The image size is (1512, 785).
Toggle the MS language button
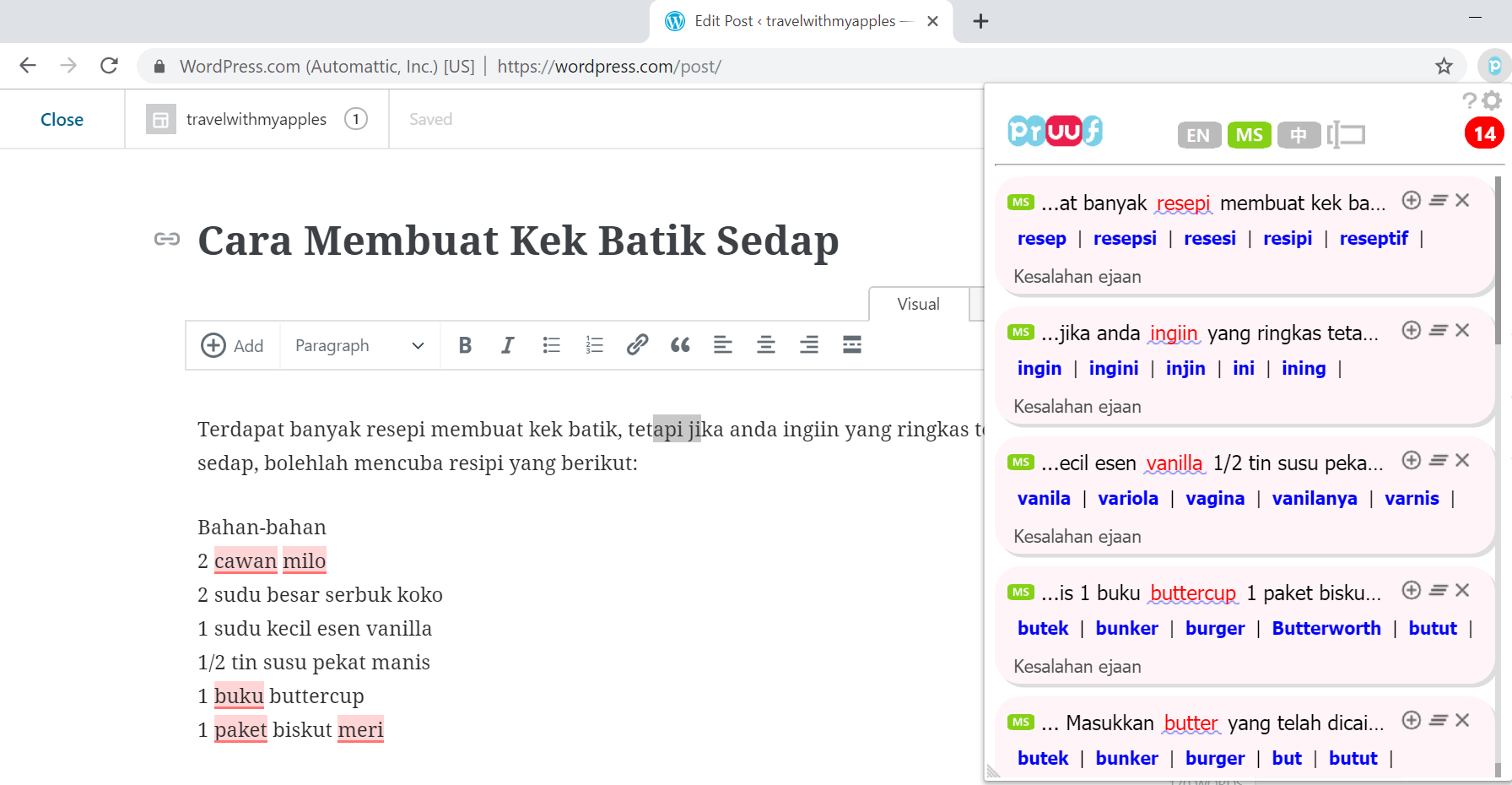(1249, 135)
